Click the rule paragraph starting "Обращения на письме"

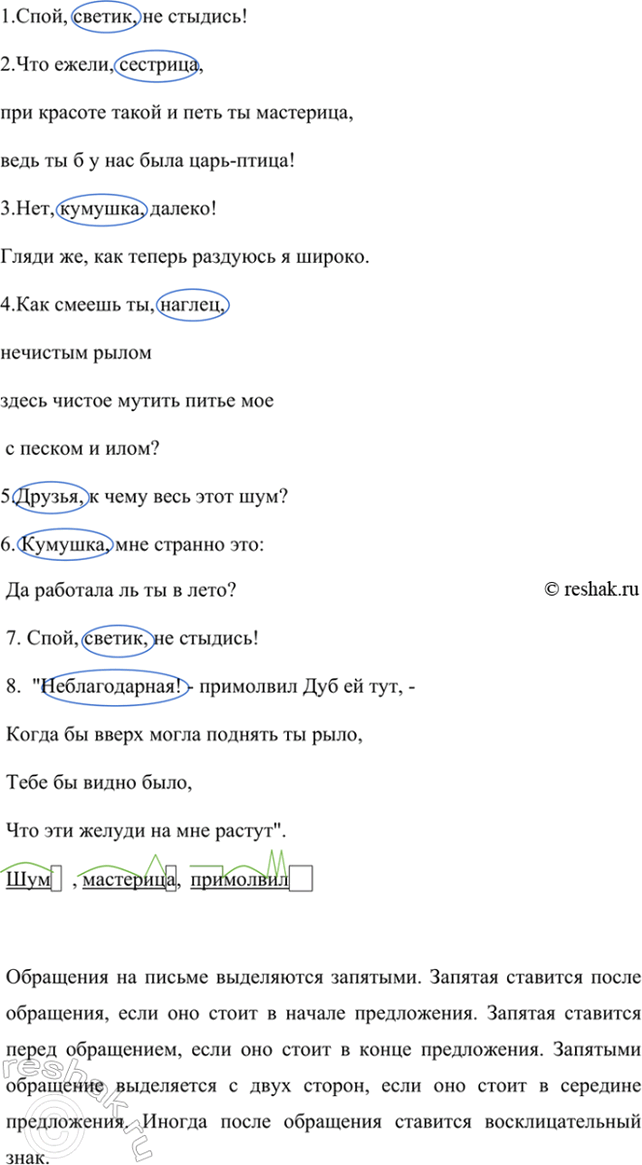pos(321,1059)
